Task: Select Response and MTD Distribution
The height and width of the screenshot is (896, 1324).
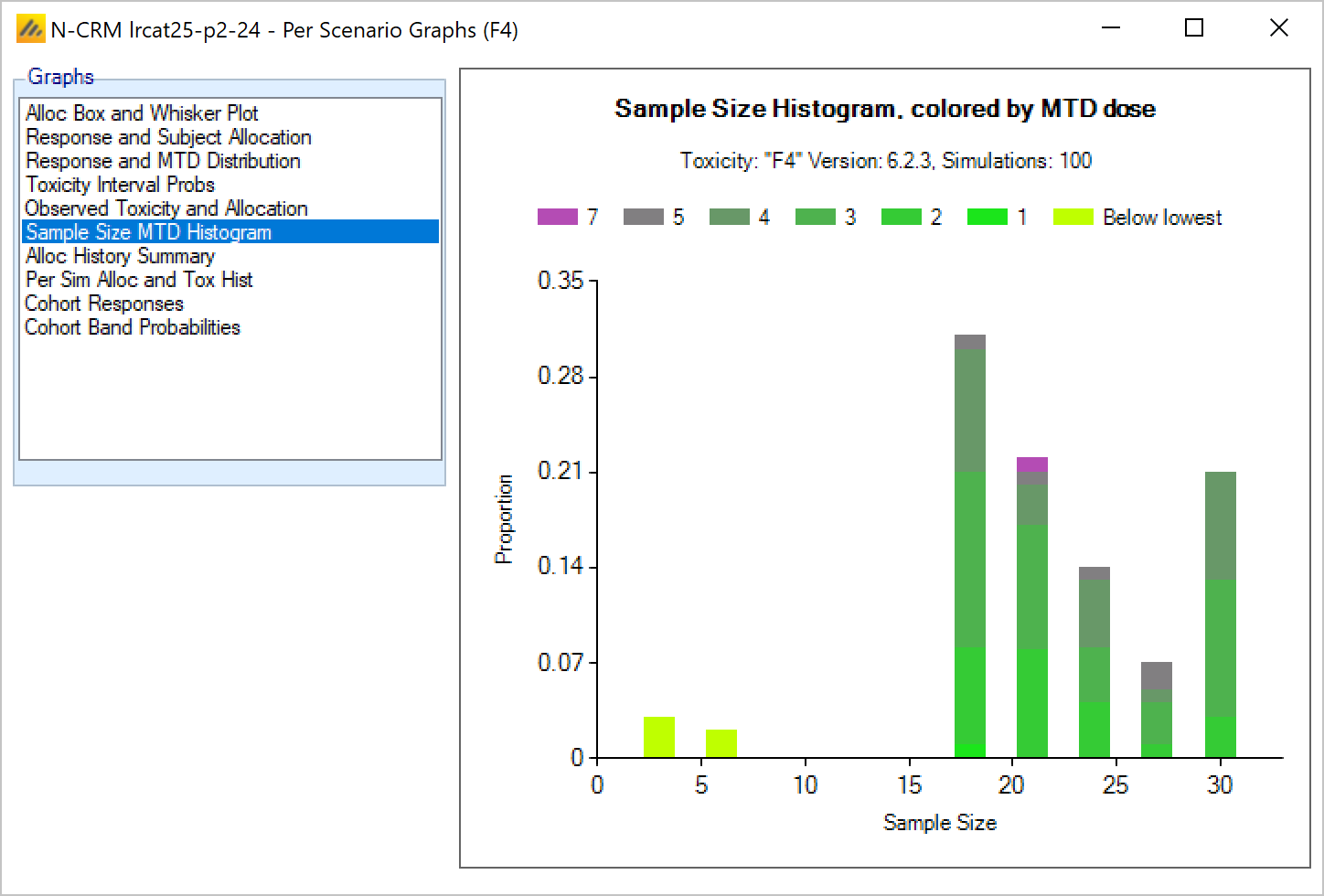Action: [x=163, y=161]
